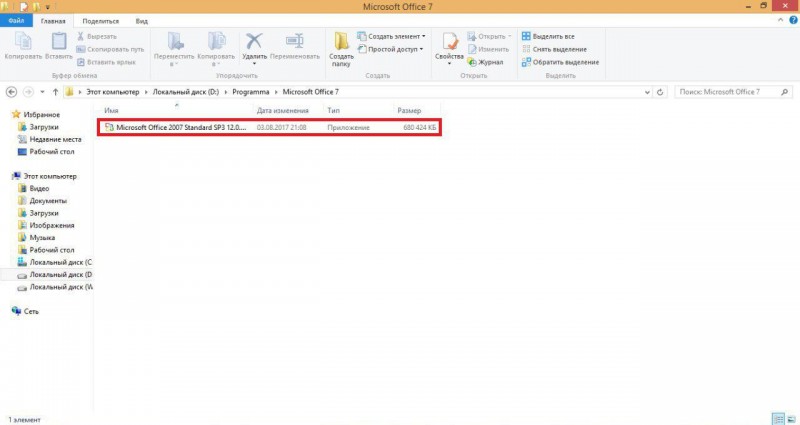Sort by the Тип column header
Image resolution: width=800 pixels, height=425 pixels.
334,110
